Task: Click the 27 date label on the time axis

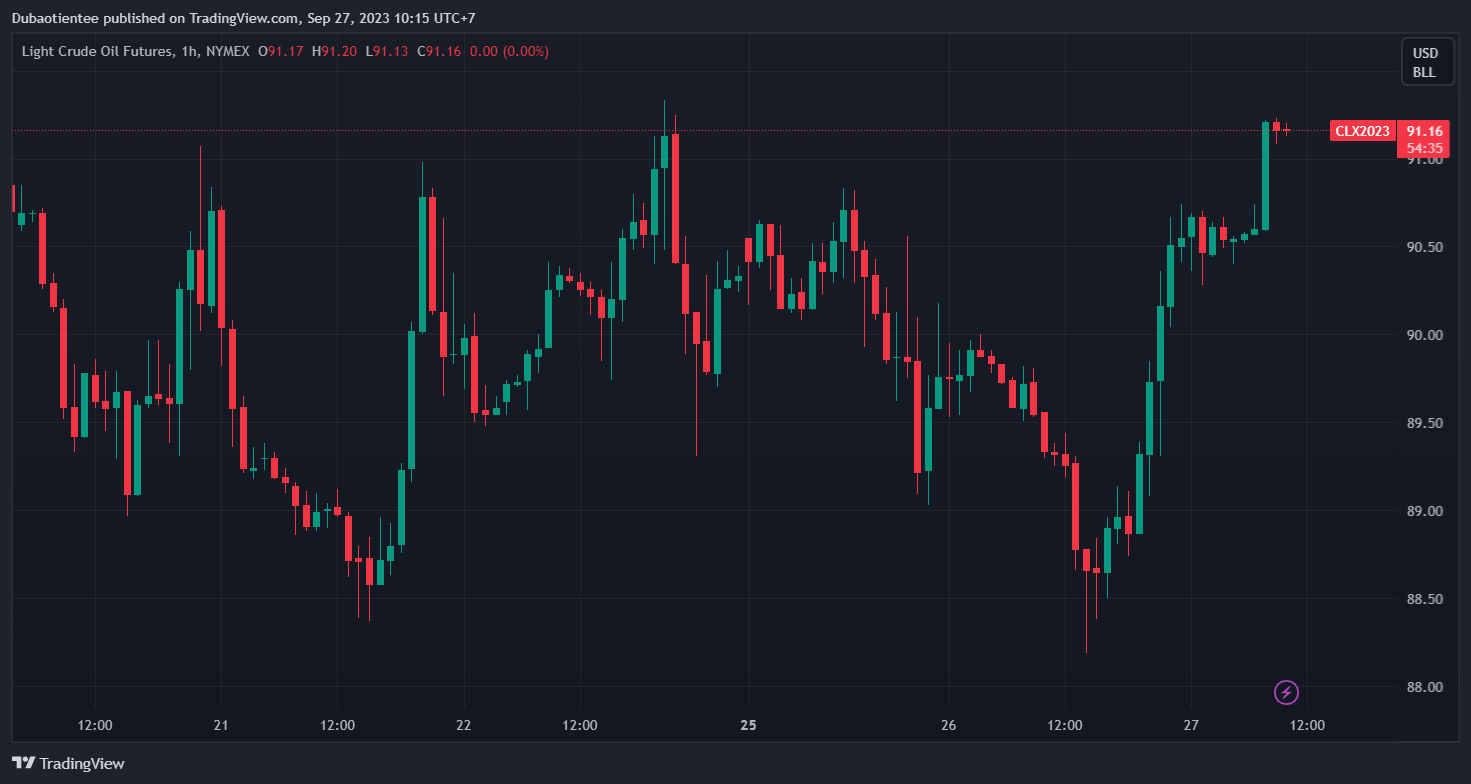Action: click(1190, 724)
